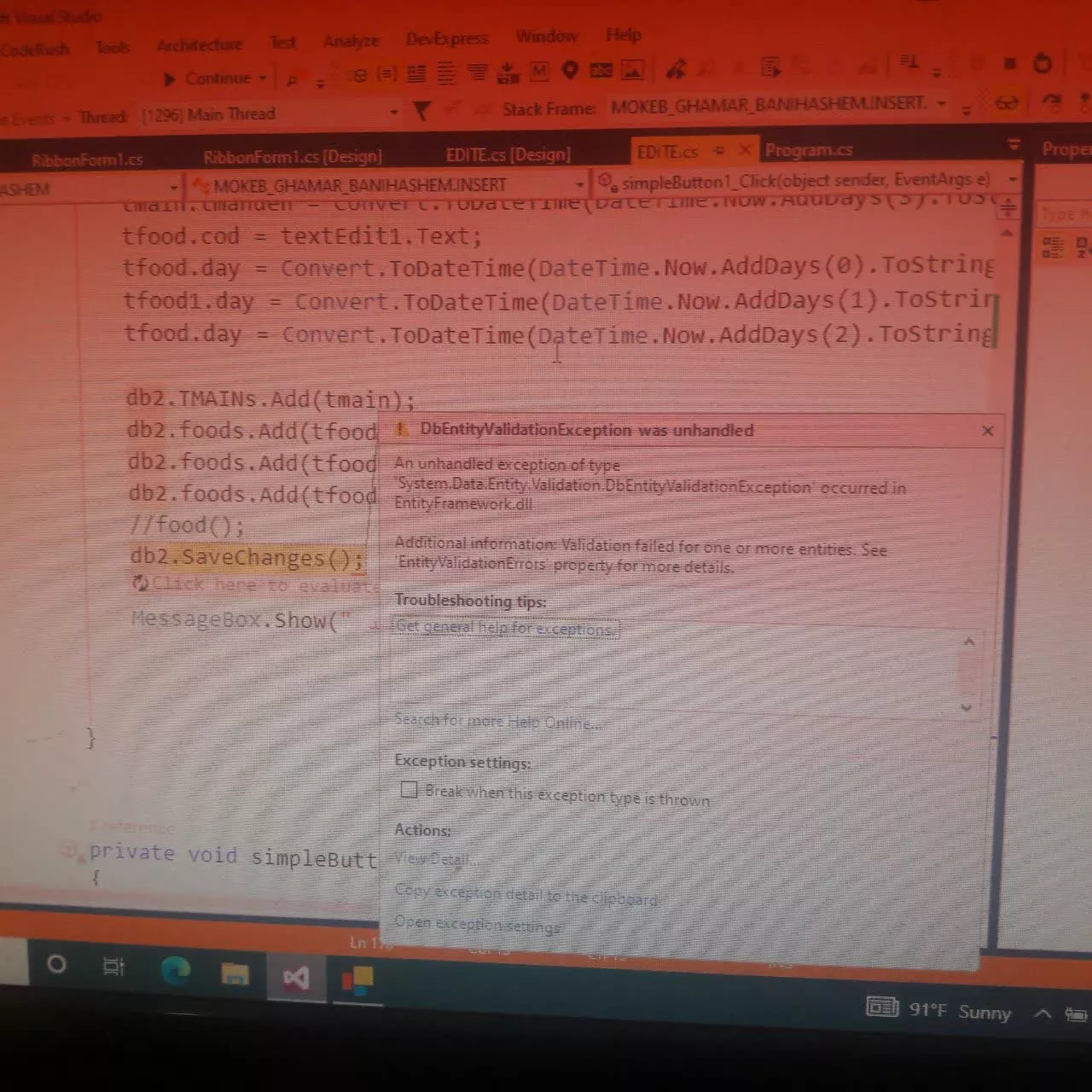Click the colored-squares app in the taskbar
Viewport: 1092px width, 1092px height.
357,980
